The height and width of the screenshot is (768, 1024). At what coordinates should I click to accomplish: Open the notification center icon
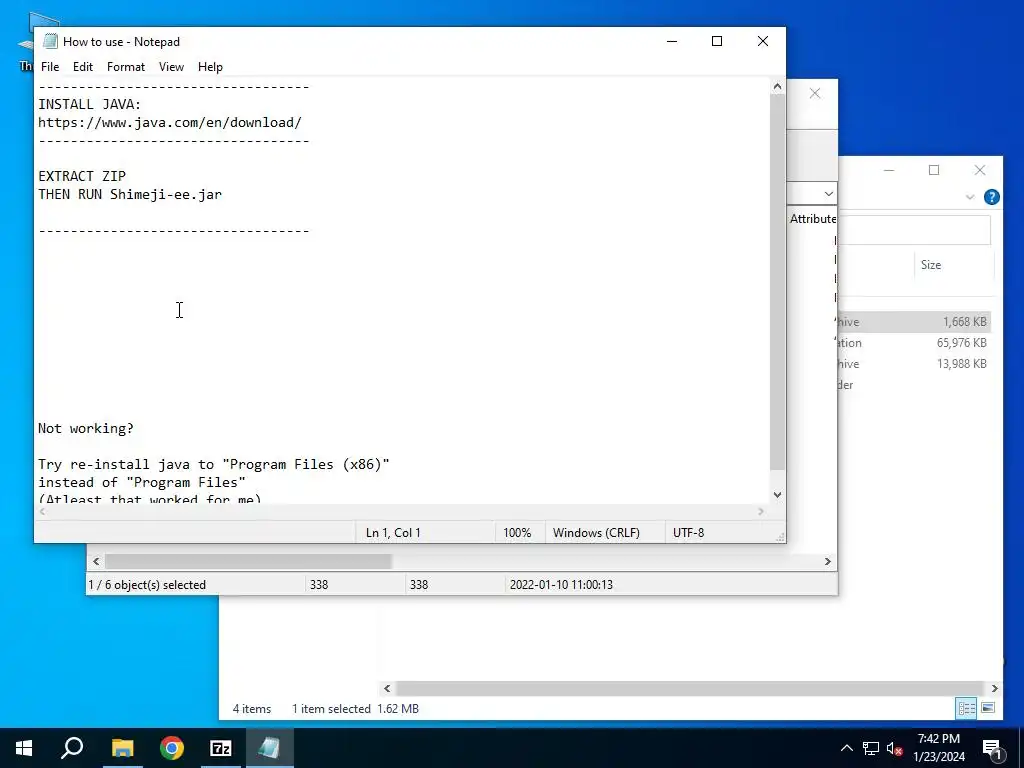(993, 748)
